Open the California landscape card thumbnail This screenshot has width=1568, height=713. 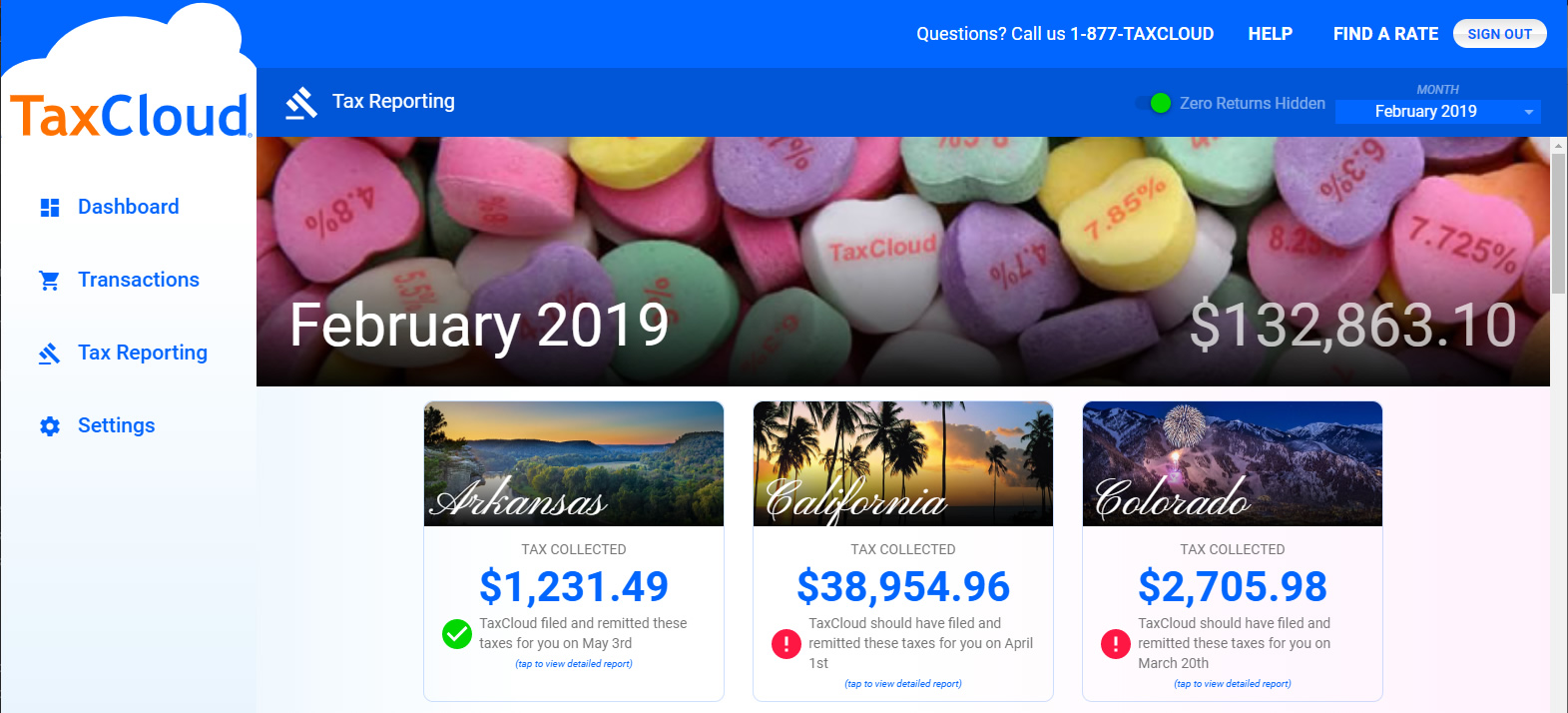coord(903,463)
